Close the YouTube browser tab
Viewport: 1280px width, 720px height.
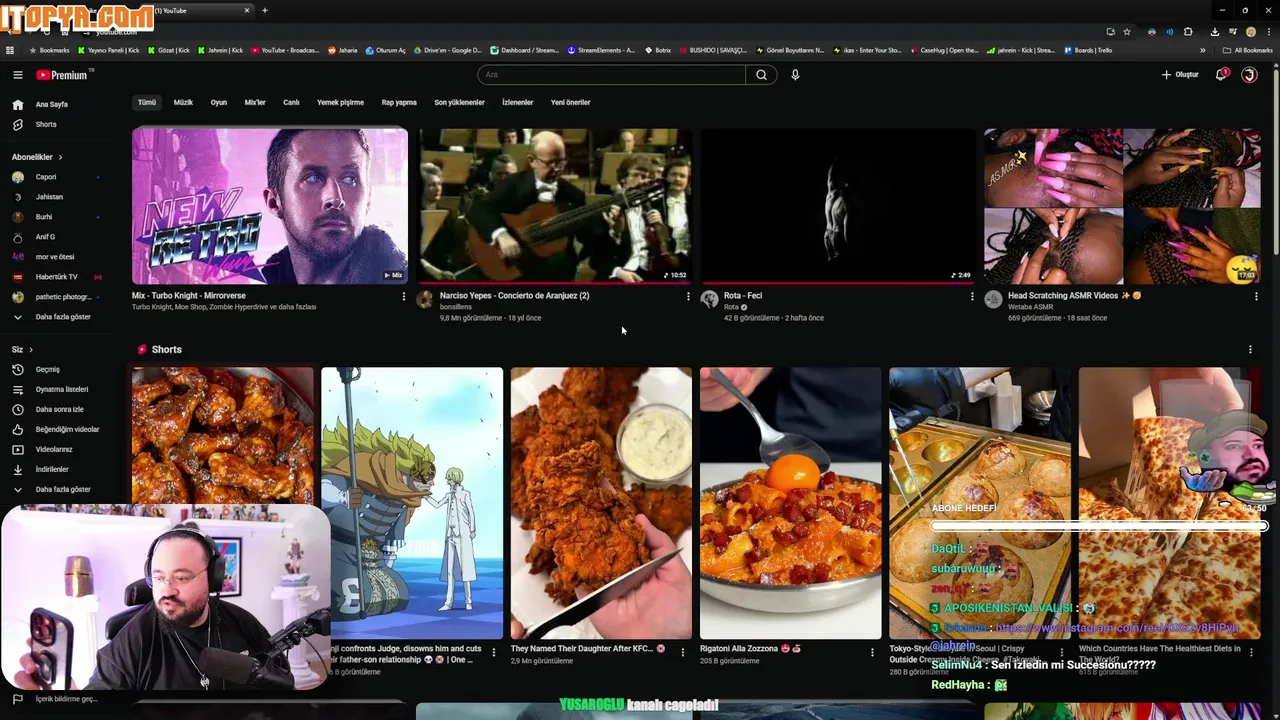coord(247,10)
